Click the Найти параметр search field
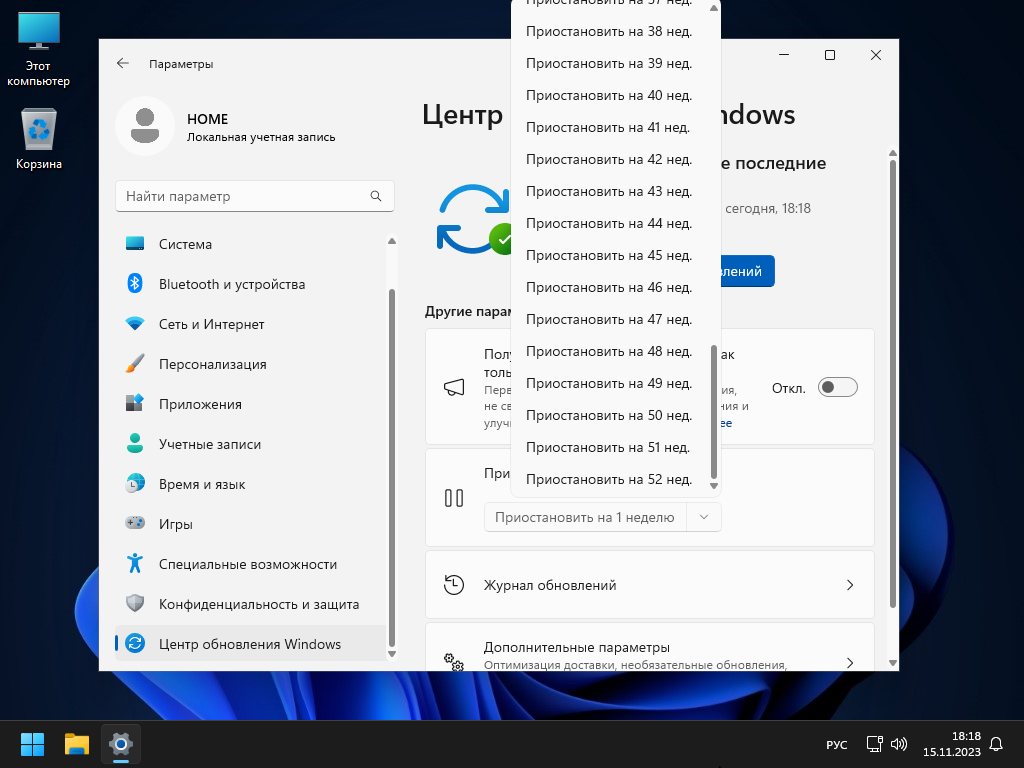The image size is (1024, 768). click(x=243, y=196)
